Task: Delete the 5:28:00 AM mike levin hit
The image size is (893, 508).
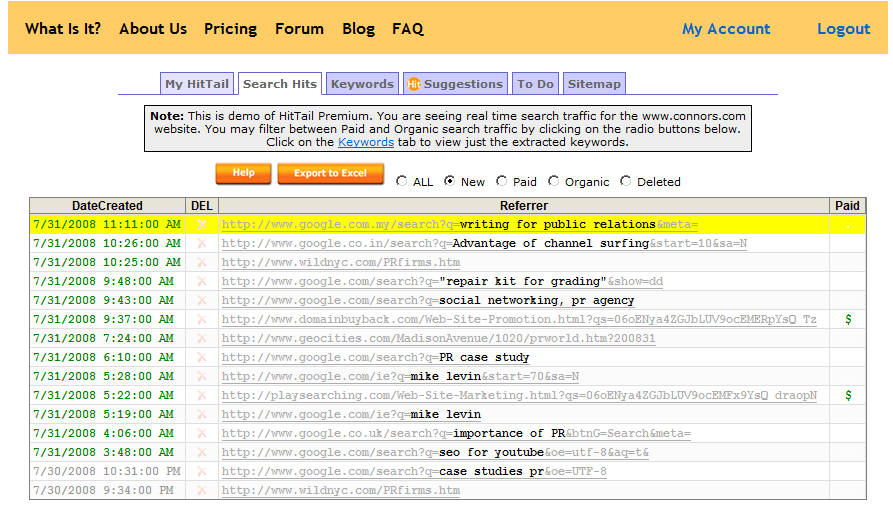Action: (202, 376)
